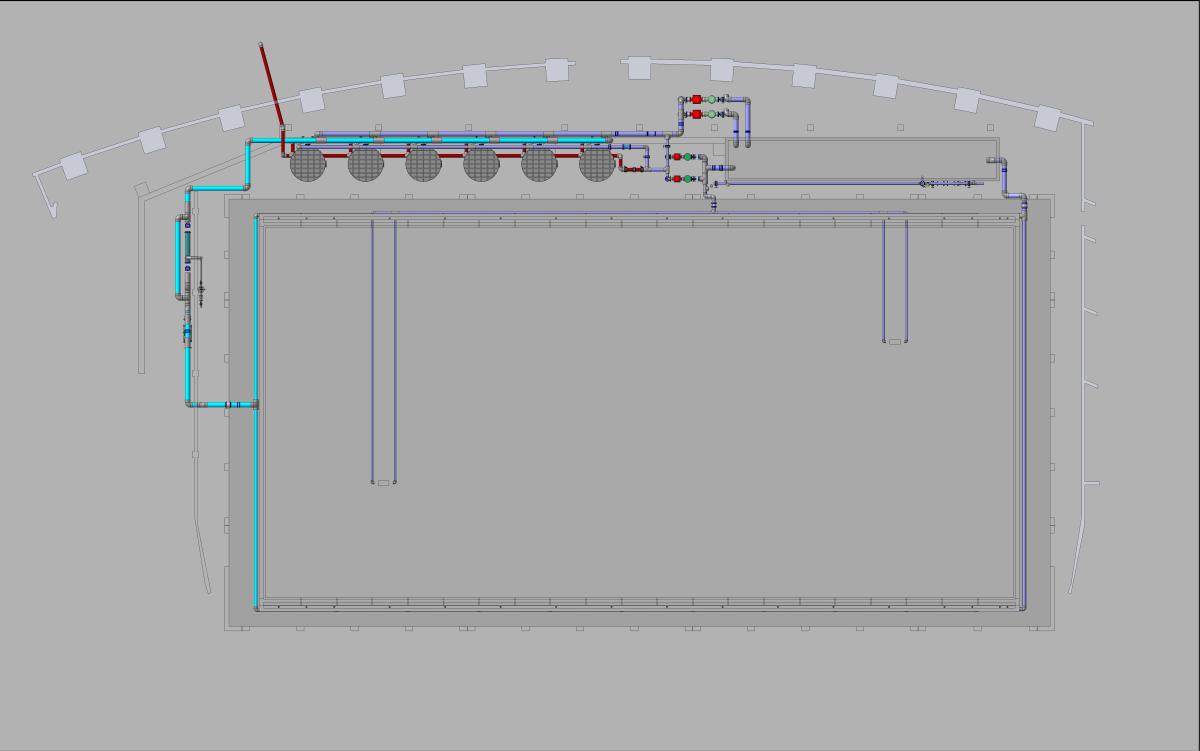The height and width of the screenshot is (751, 1200).
Task: Select the cyan vertical pipe along pool's left edge
Action: point(257,500)
